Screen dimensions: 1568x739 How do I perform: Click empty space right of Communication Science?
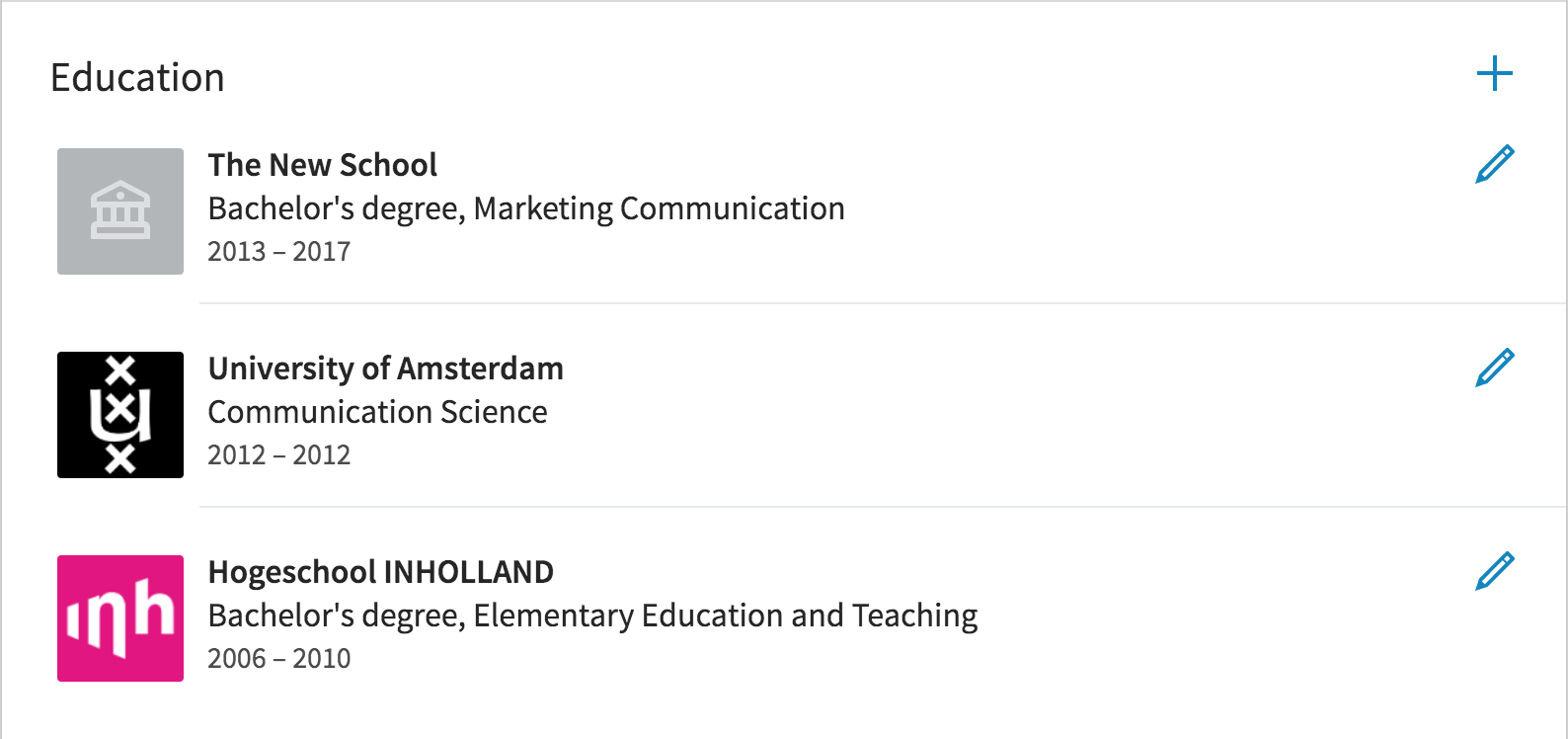[987, 412]
